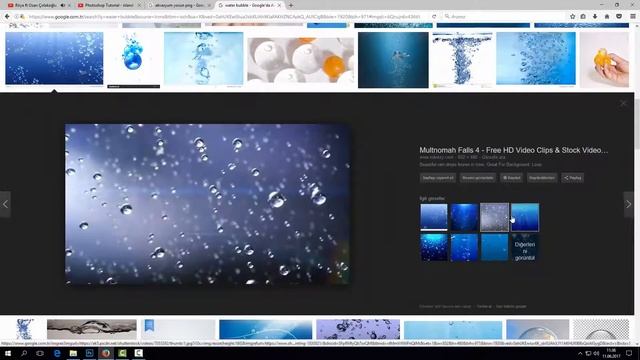
Task: Open the purple bubbles result in bottom row
Action: 358,329
